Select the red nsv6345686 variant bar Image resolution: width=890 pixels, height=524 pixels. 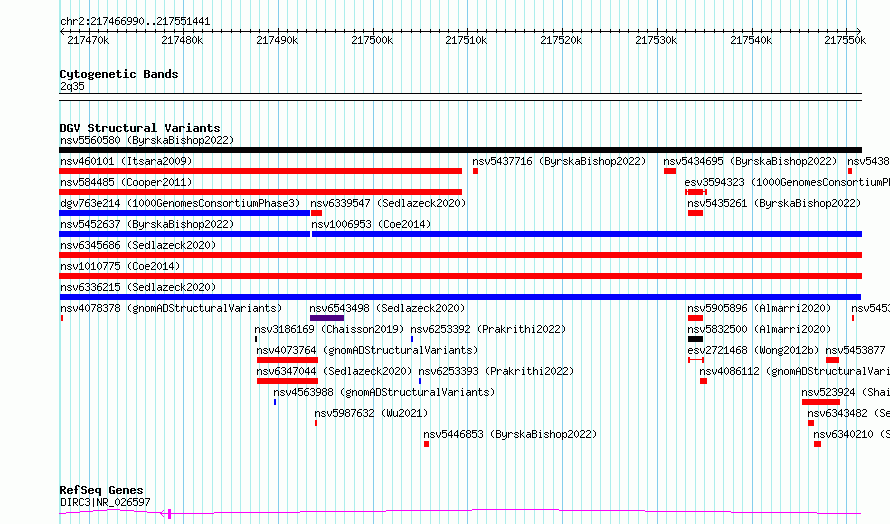click(x=460, y=255)
